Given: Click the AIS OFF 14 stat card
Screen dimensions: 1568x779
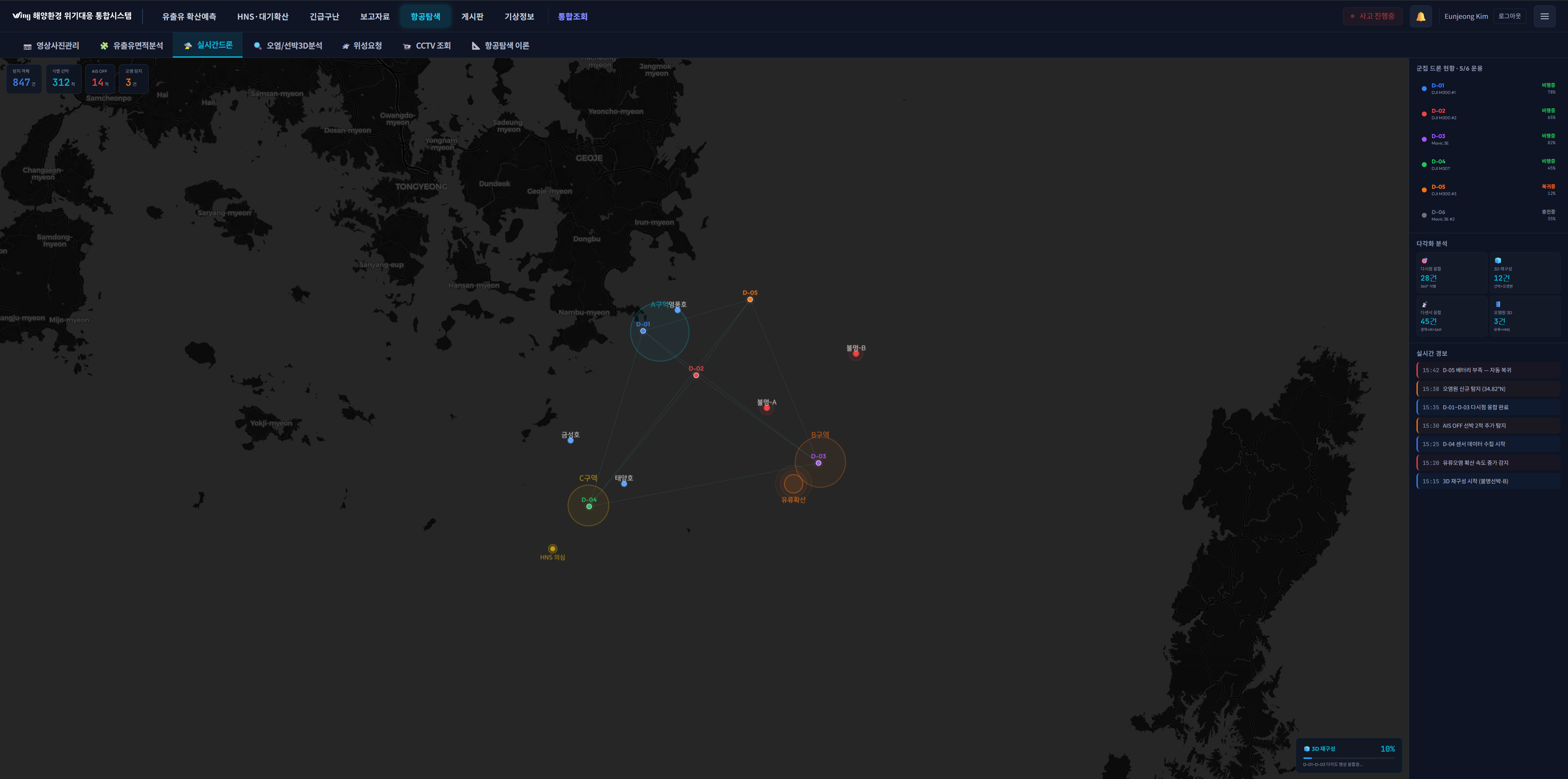Looking at the screenshot, I should click(x=100, y=79).
